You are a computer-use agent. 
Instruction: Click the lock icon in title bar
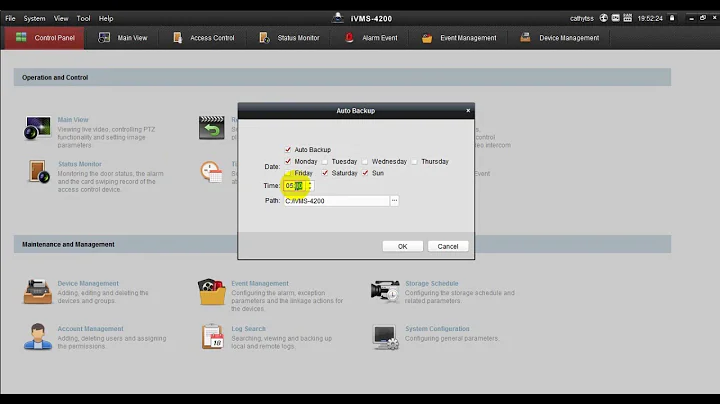672,18
